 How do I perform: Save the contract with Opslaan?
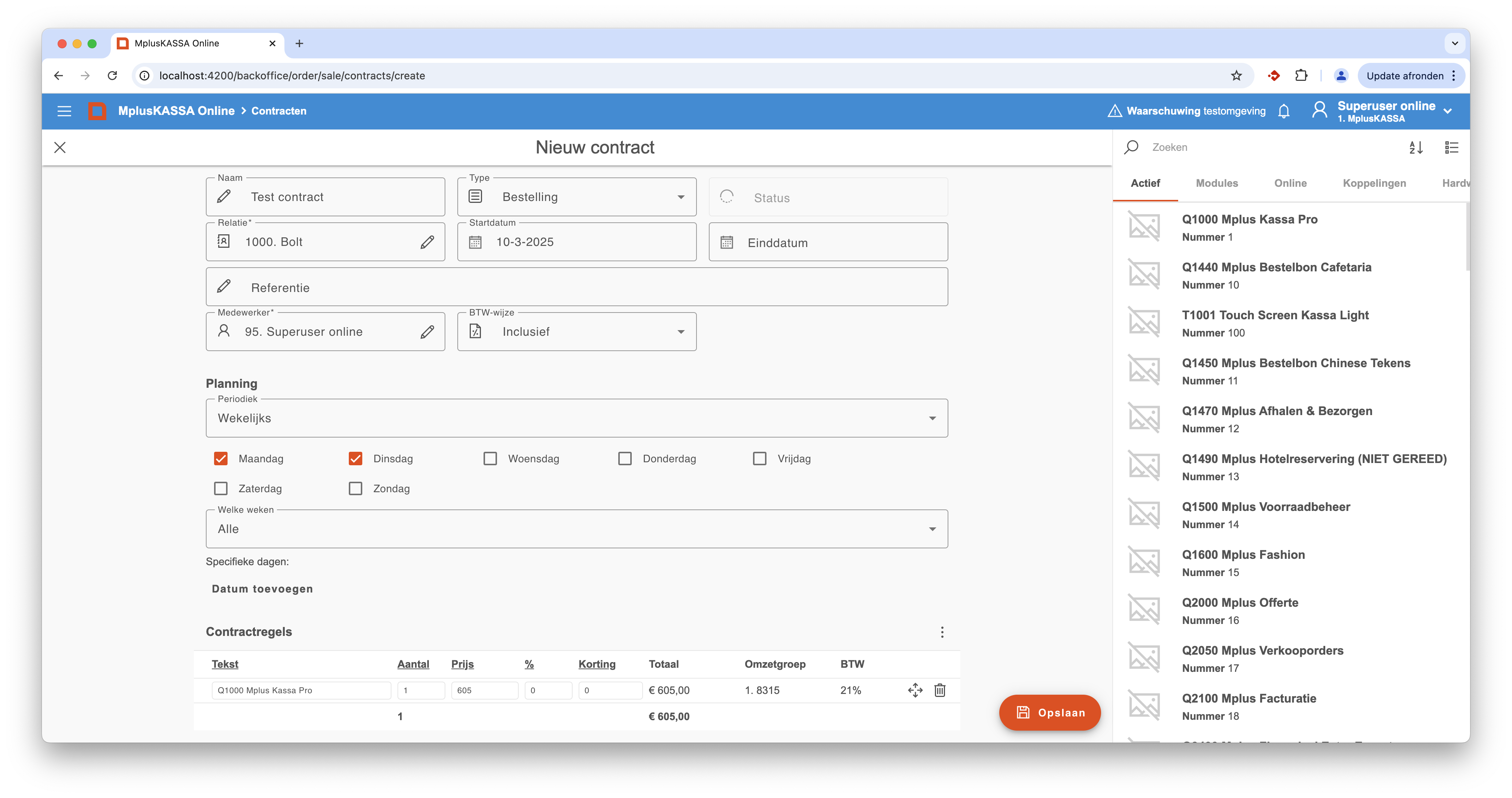point(1049,712)
